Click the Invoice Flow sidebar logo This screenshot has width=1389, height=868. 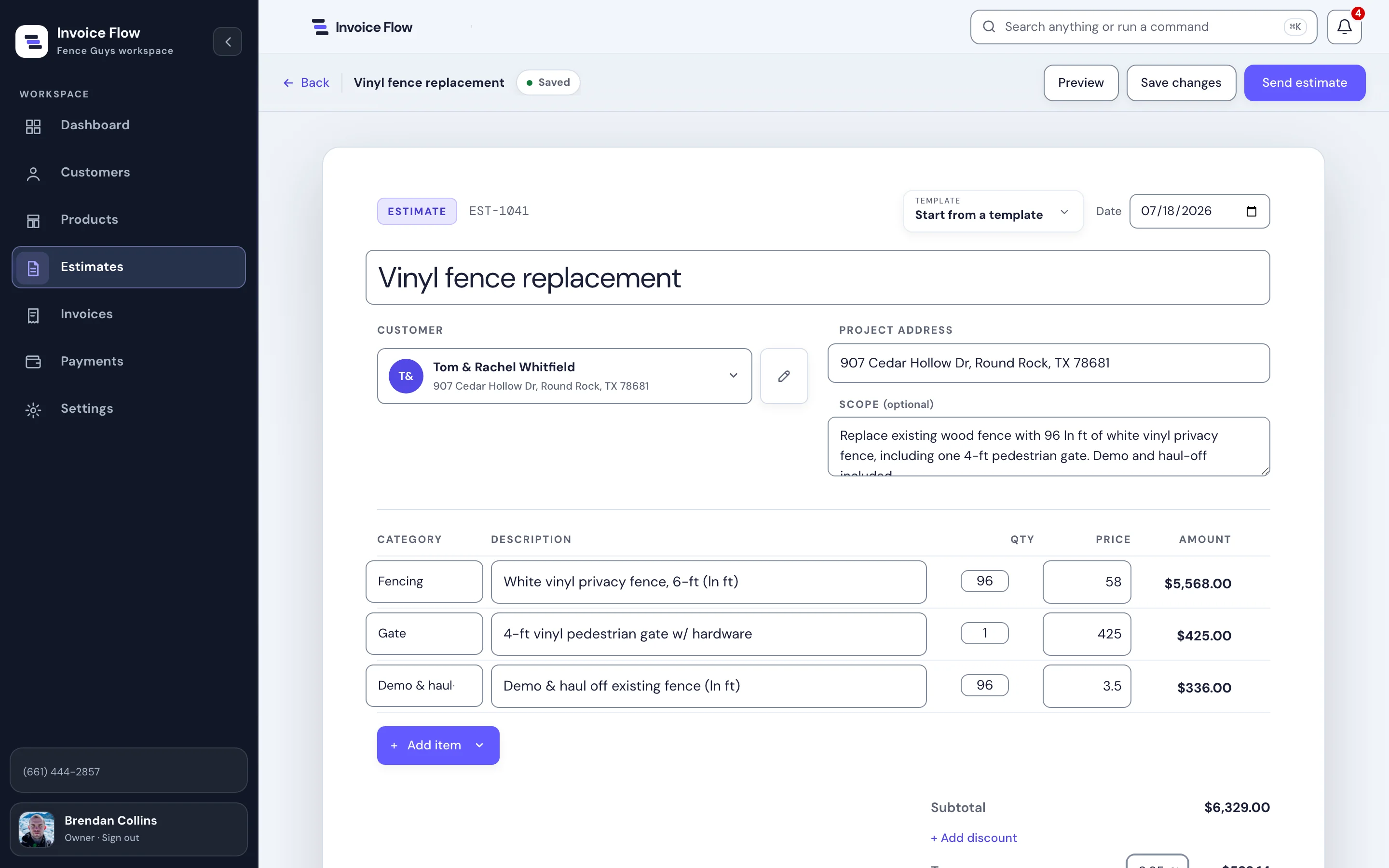pyautogui.click(x=31, y=41)
